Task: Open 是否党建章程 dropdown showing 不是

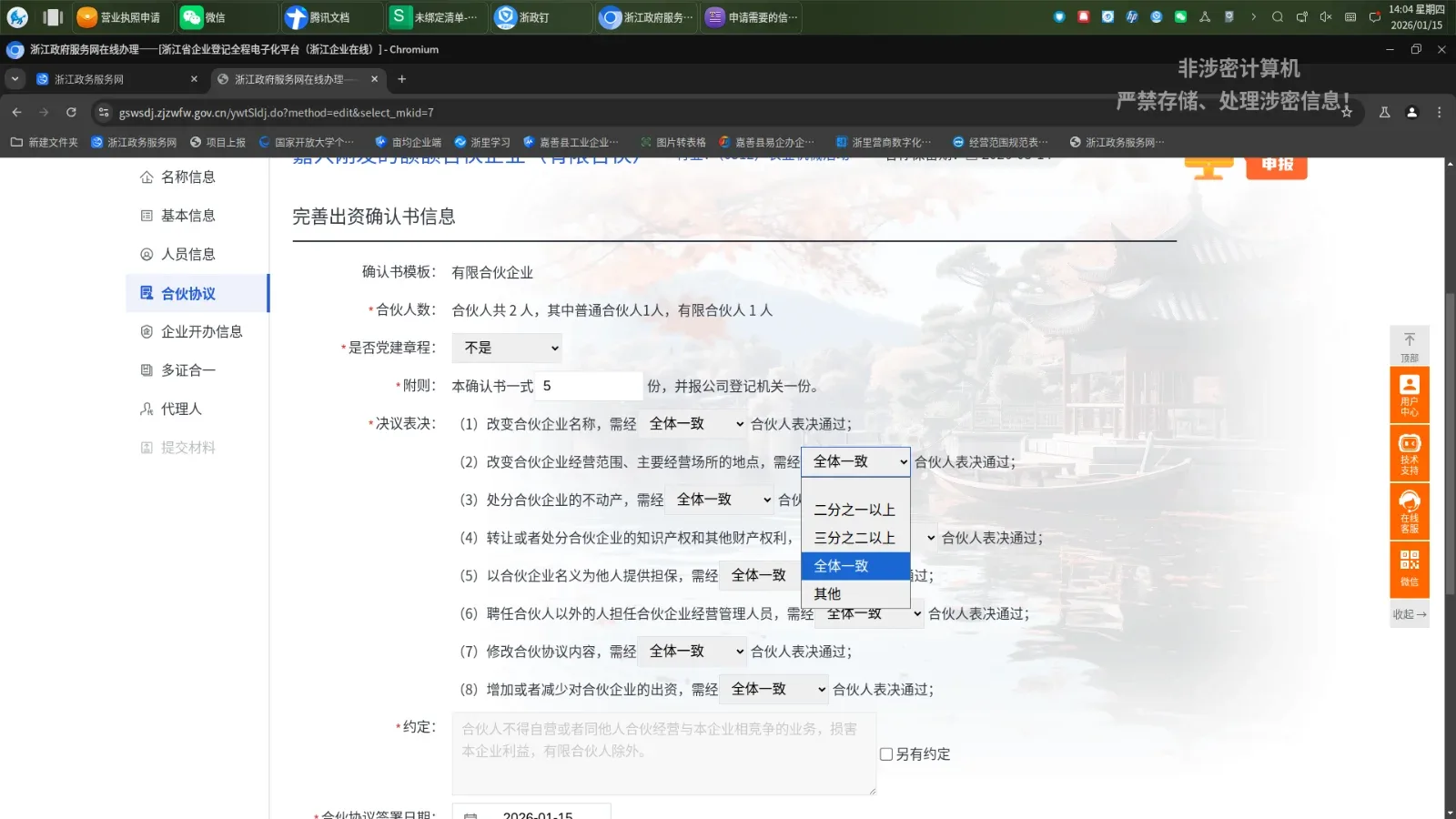Action: click(x=507, y=348)
